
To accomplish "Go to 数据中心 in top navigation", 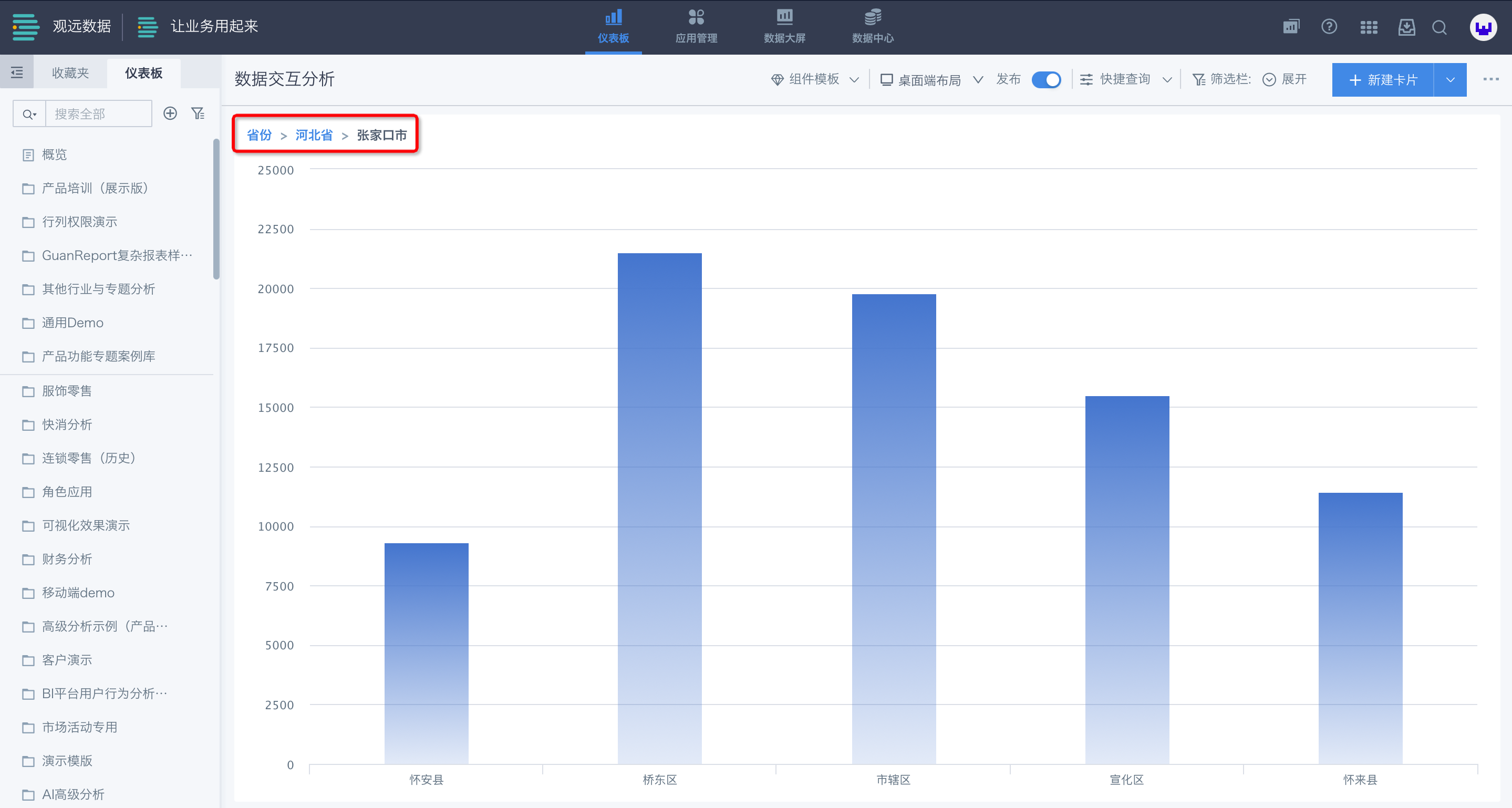I will [x=873, y=27].
